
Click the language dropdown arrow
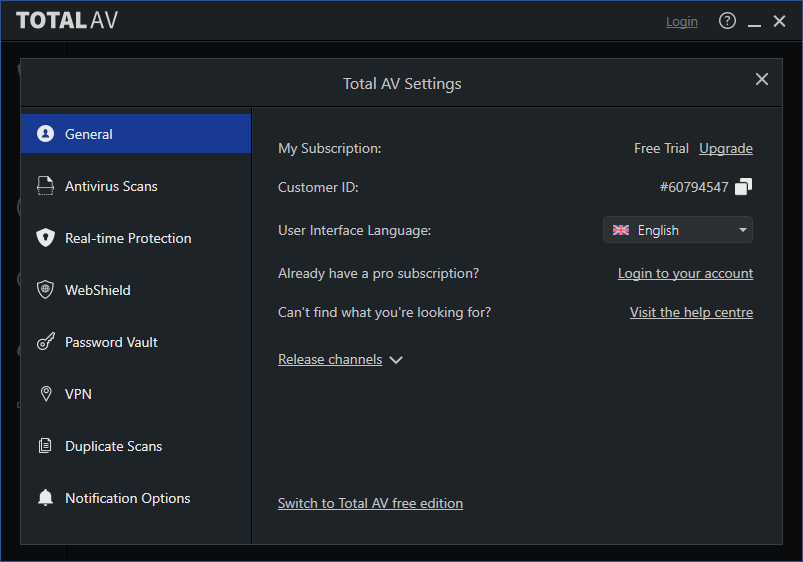pyautogui.click(x=743, y=230)
